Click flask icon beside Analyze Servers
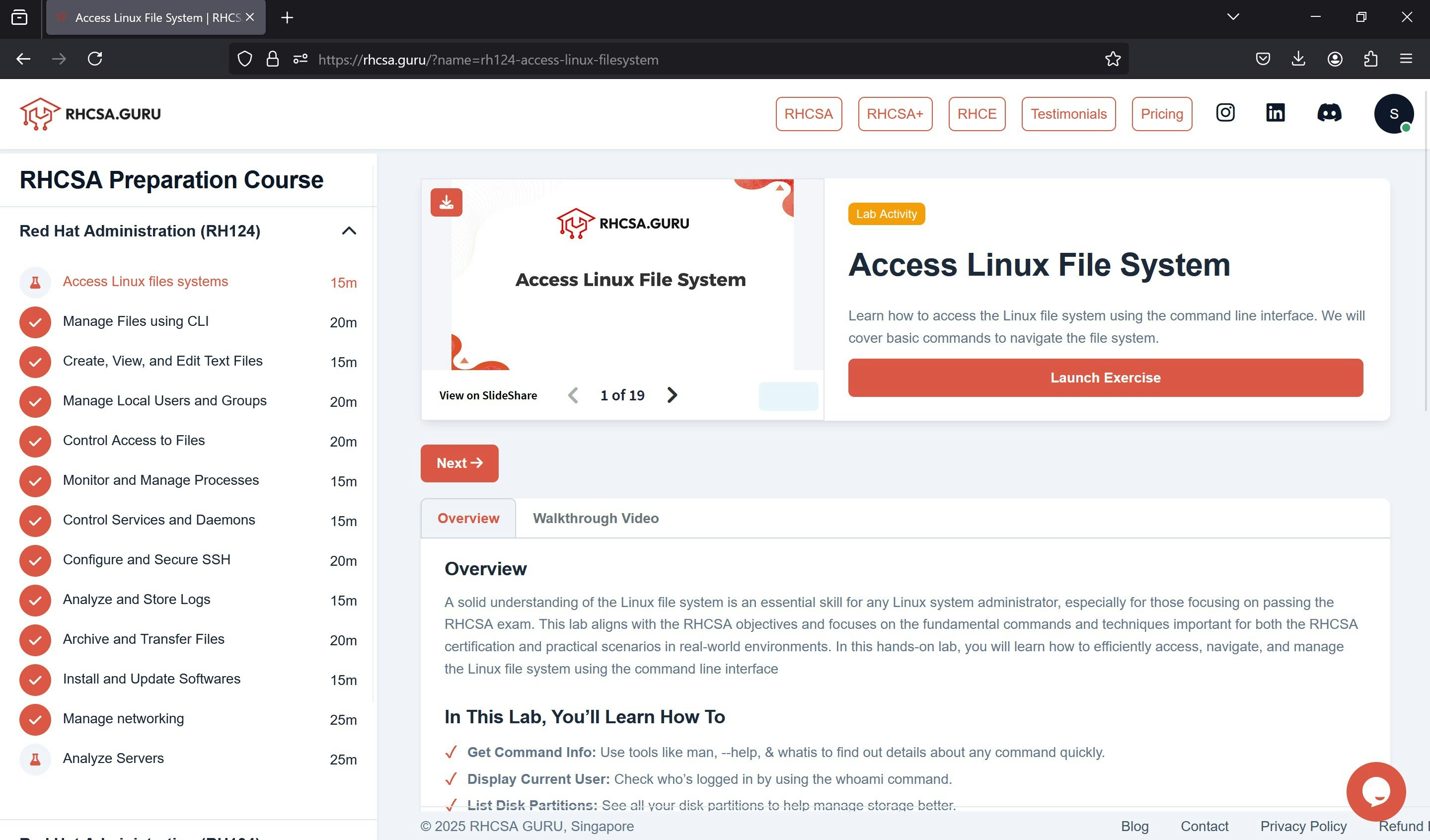 (35, 759)
